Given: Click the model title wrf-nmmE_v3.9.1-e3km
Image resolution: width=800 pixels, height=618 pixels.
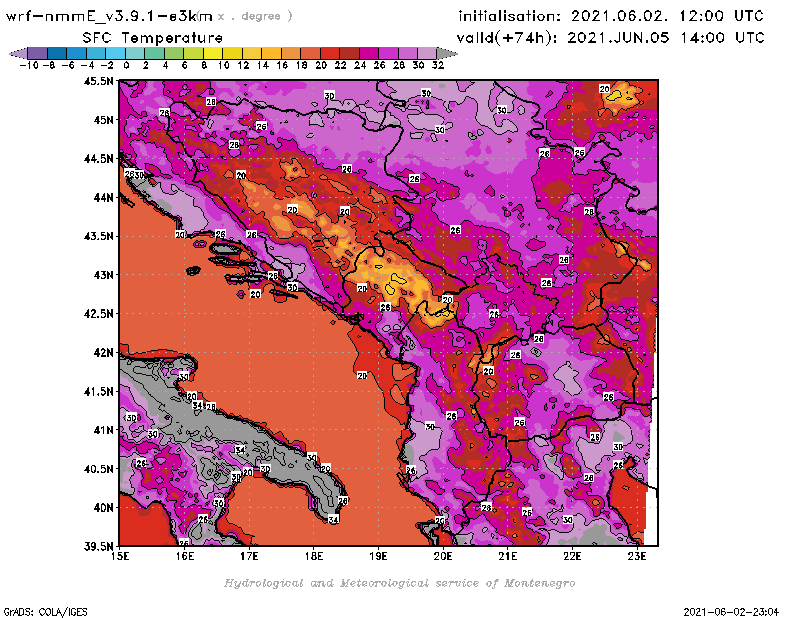Looking at the screenshot, I should point(109,16).
